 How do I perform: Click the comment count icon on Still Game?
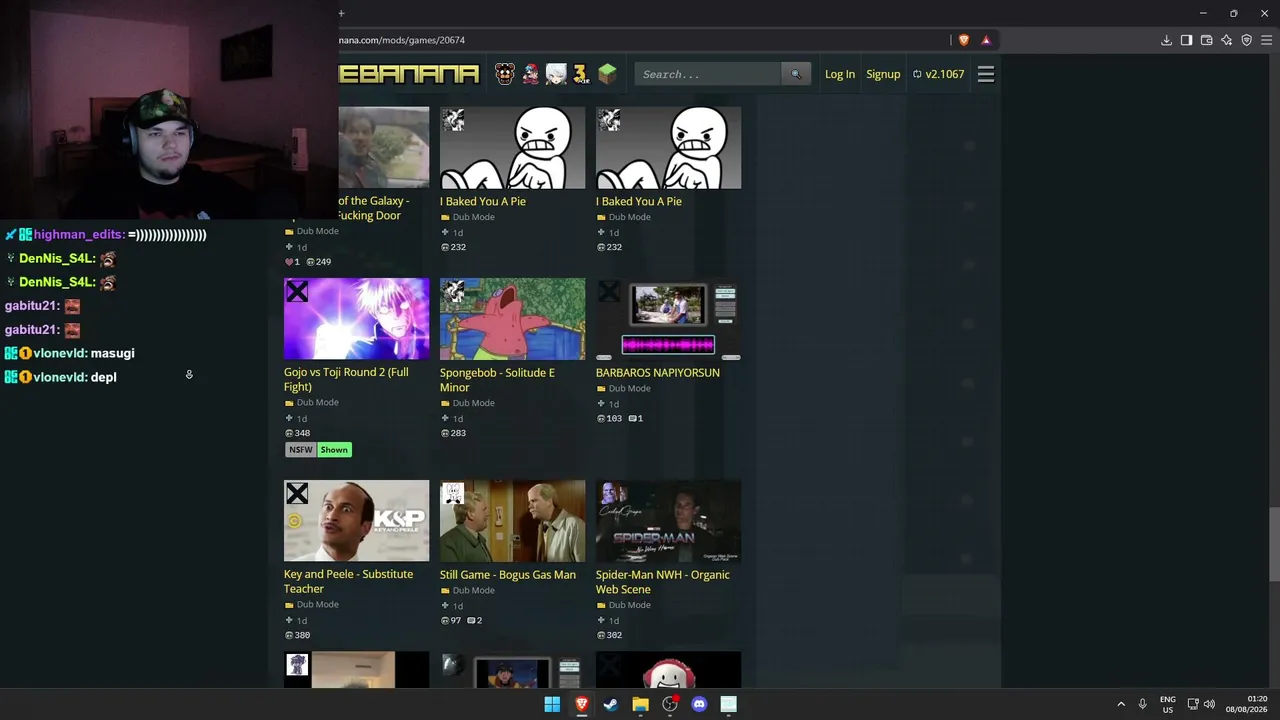tap(471, 621)
